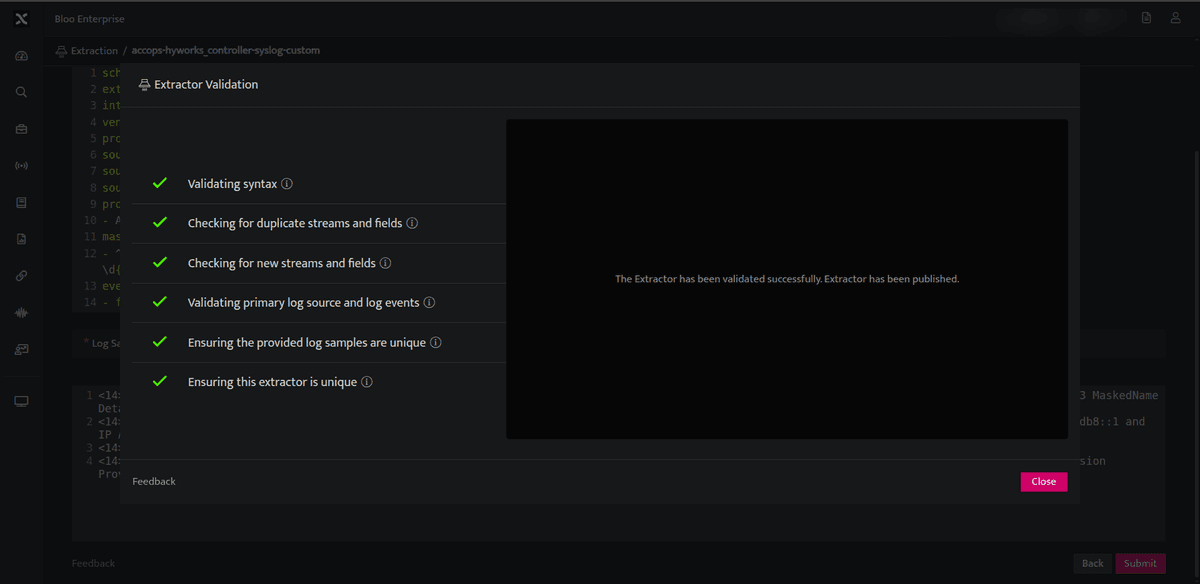The width and height of the screenshot is (1200, 584).
Task: Show info for Ensuring this extractor is unique
Action: (x=367, y=382)
